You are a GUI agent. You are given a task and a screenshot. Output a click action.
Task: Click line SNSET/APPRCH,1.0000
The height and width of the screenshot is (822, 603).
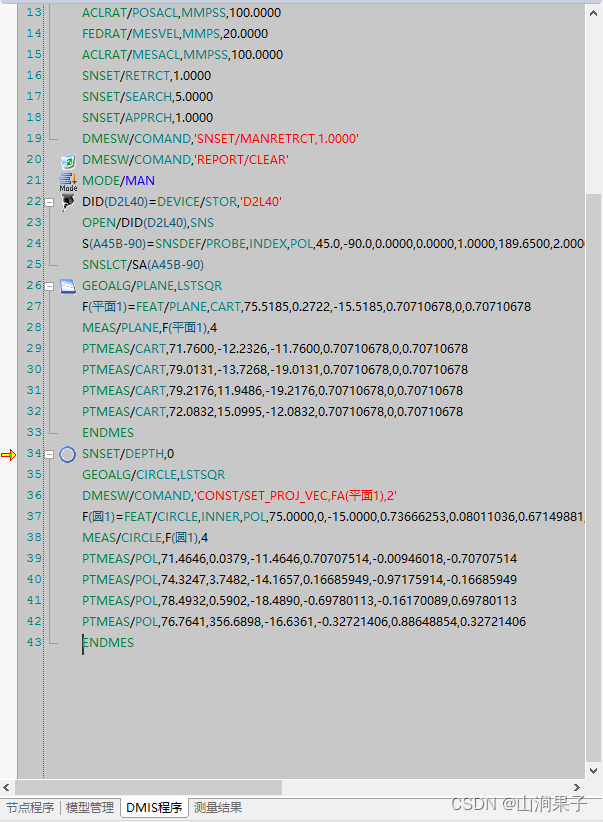coord(147,117)
